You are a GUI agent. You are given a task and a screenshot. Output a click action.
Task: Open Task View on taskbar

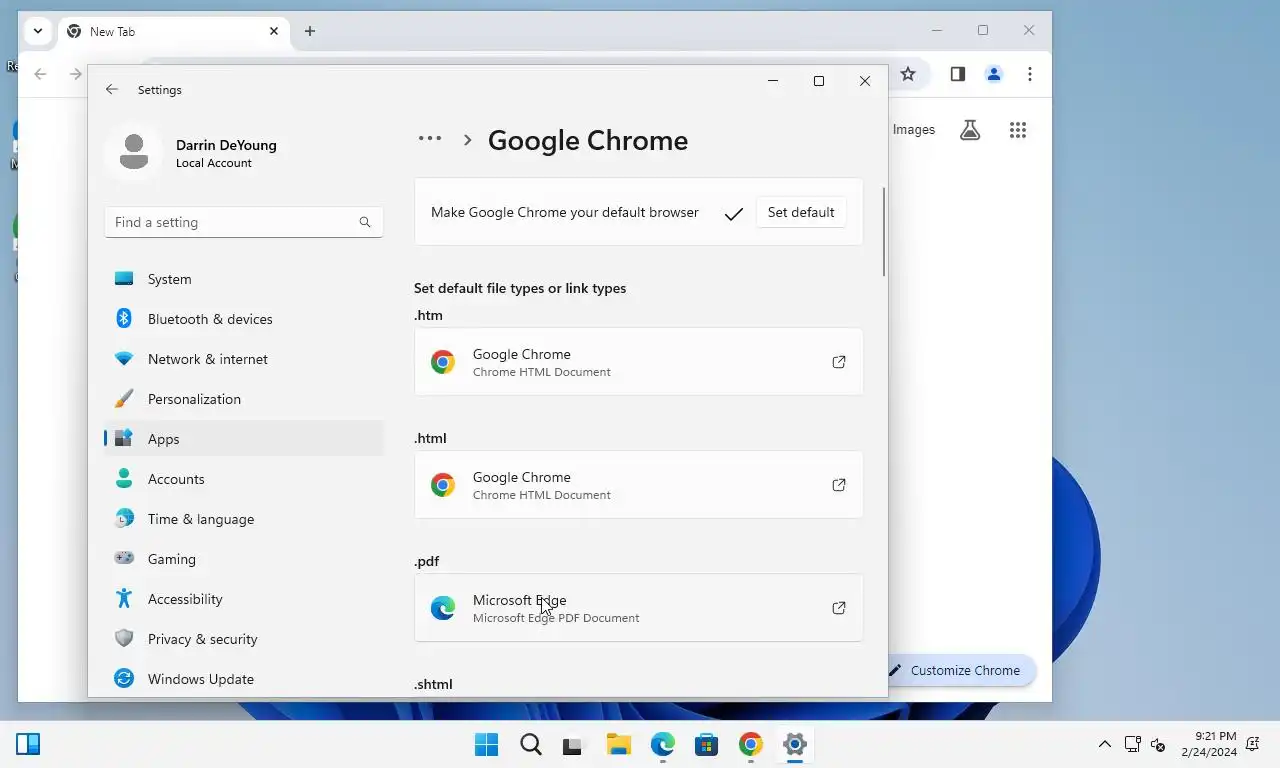click(x=572, y=744)
